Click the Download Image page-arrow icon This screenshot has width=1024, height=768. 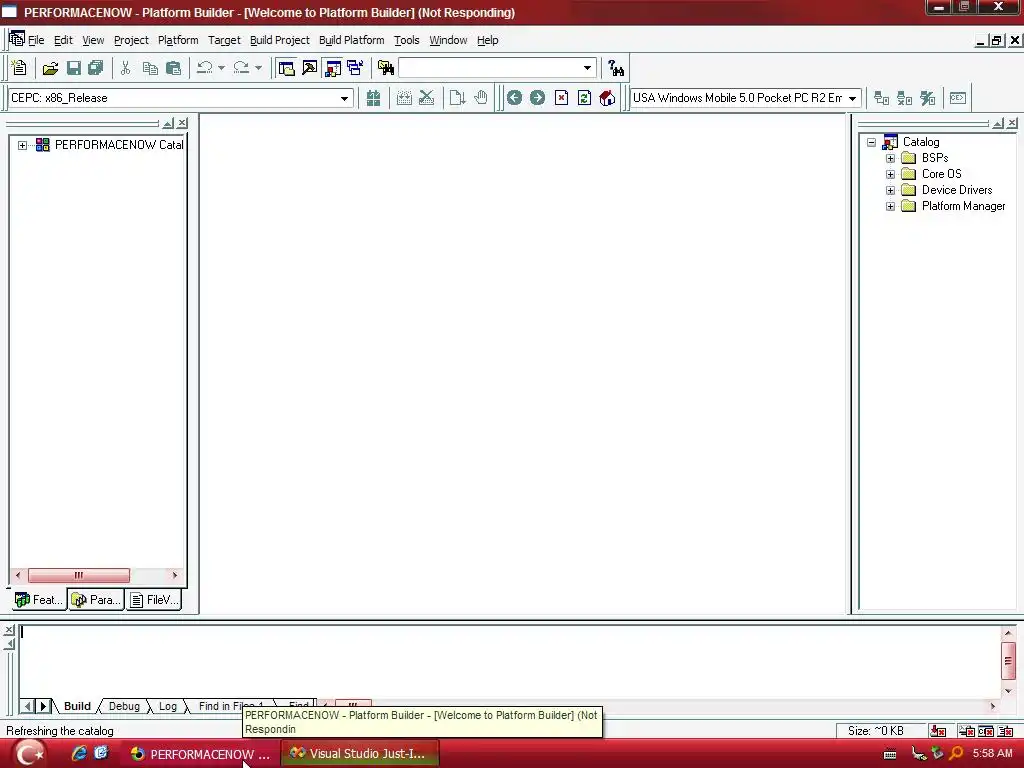coord(457,98)
